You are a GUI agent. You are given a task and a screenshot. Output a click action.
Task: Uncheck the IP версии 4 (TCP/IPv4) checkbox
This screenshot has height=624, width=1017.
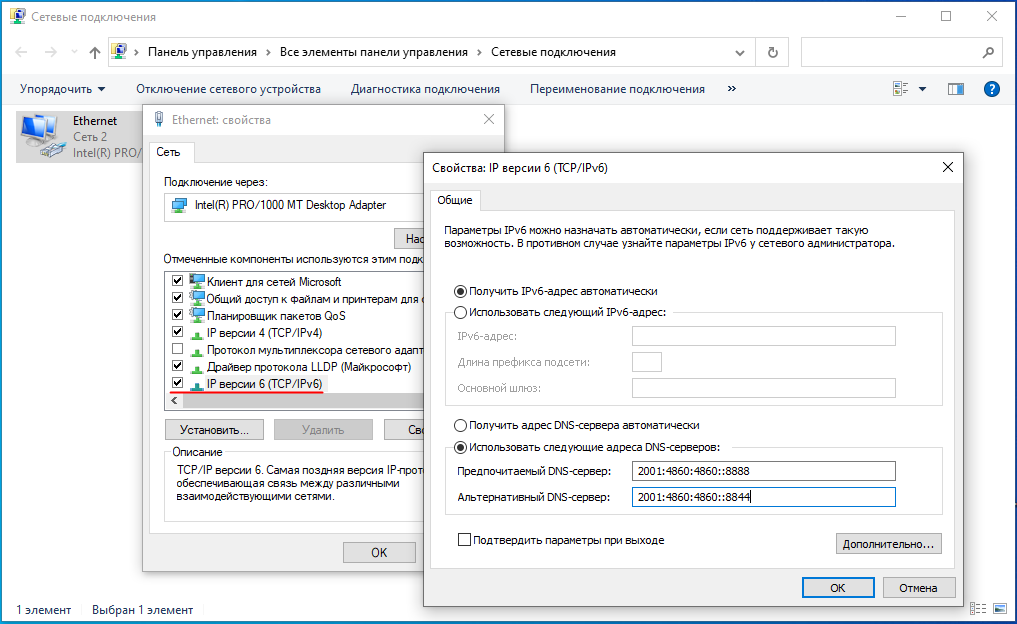click(178, 333)
